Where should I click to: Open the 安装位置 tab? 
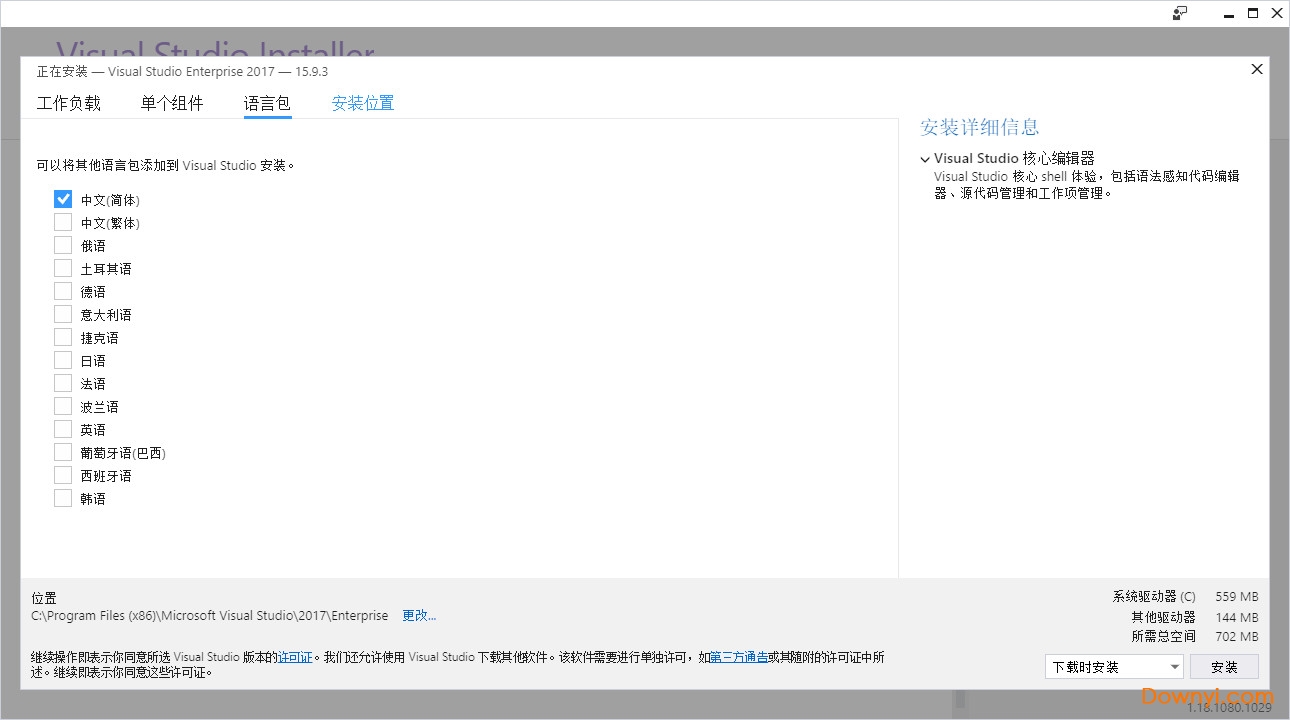tap(362, 102)
